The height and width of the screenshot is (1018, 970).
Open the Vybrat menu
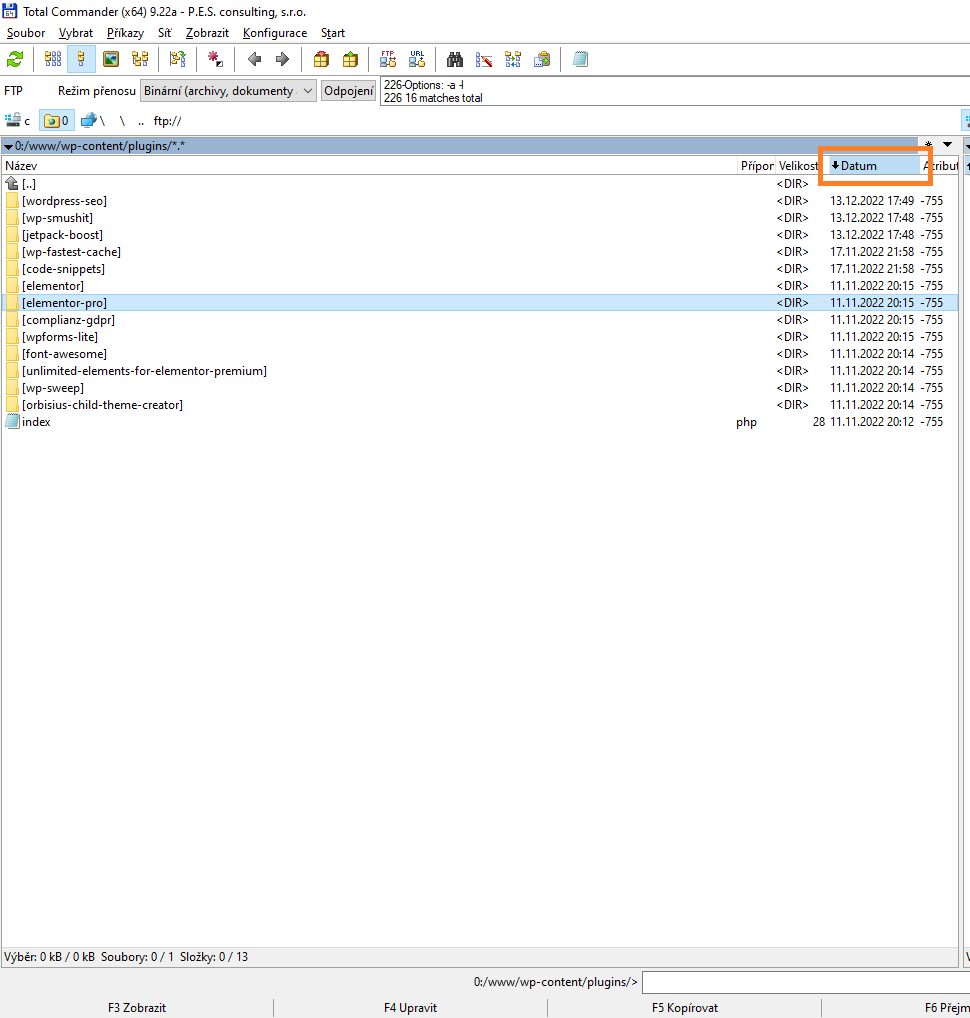tap(76, 33)
